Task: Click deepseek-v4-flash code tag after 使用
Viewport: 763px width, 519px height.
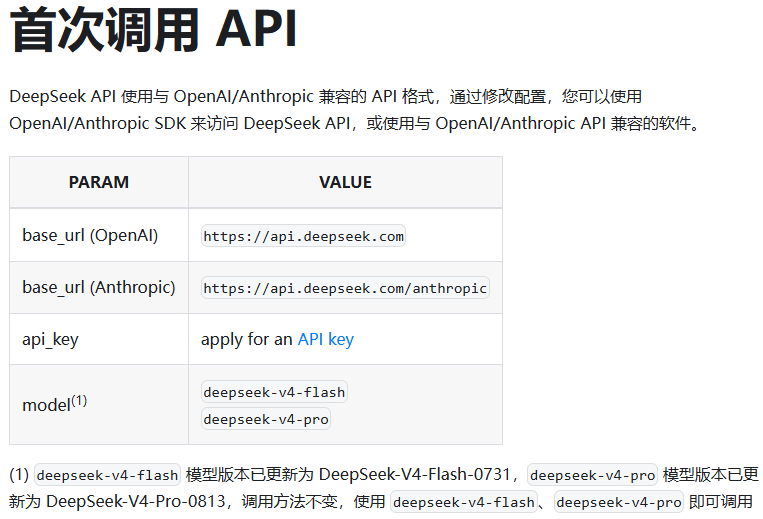Action: [464, 502]
